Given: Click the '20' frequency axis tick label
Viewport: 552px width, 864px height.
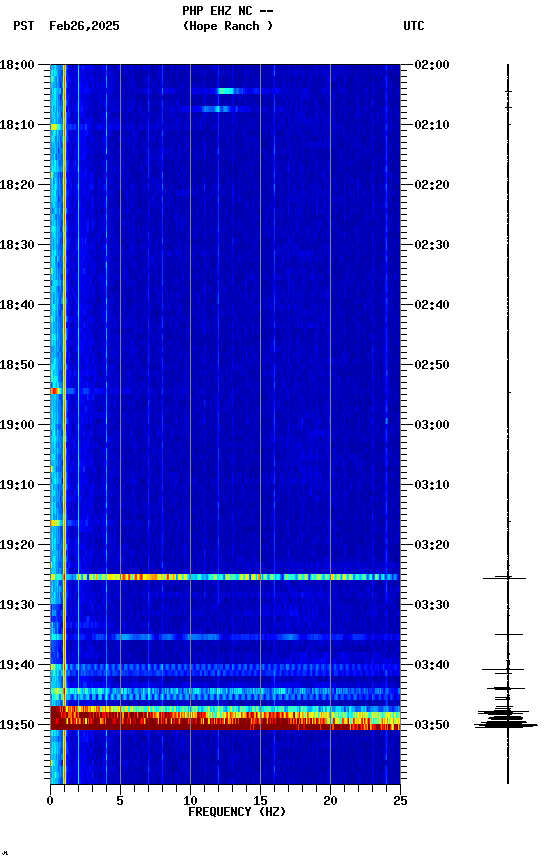Looking at the screenshot, I should point(330,801).
